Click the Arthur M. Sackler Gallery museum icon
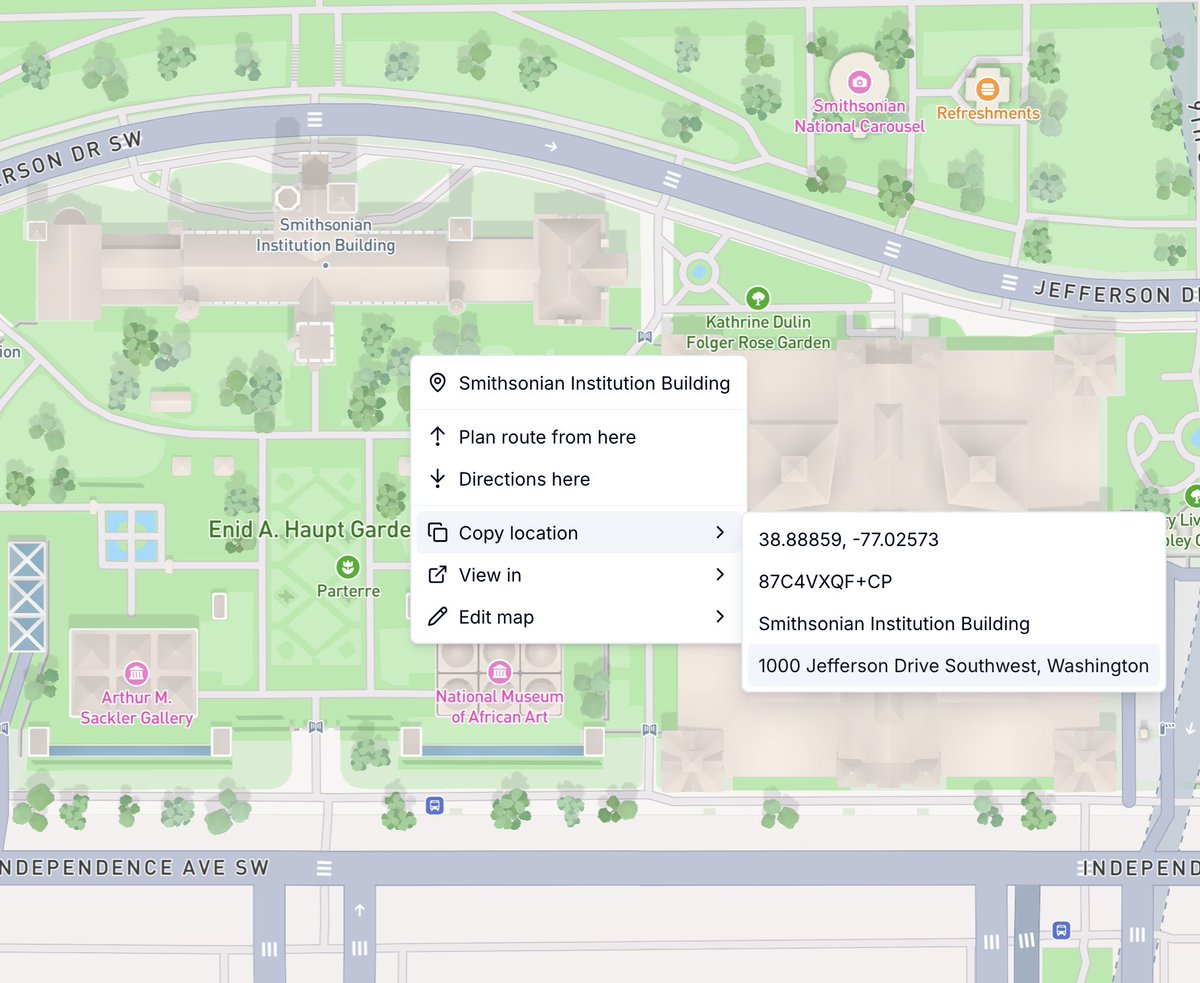Image resolution: width=1200 pixels, height=983 pixels. click(x=136, y=672)
